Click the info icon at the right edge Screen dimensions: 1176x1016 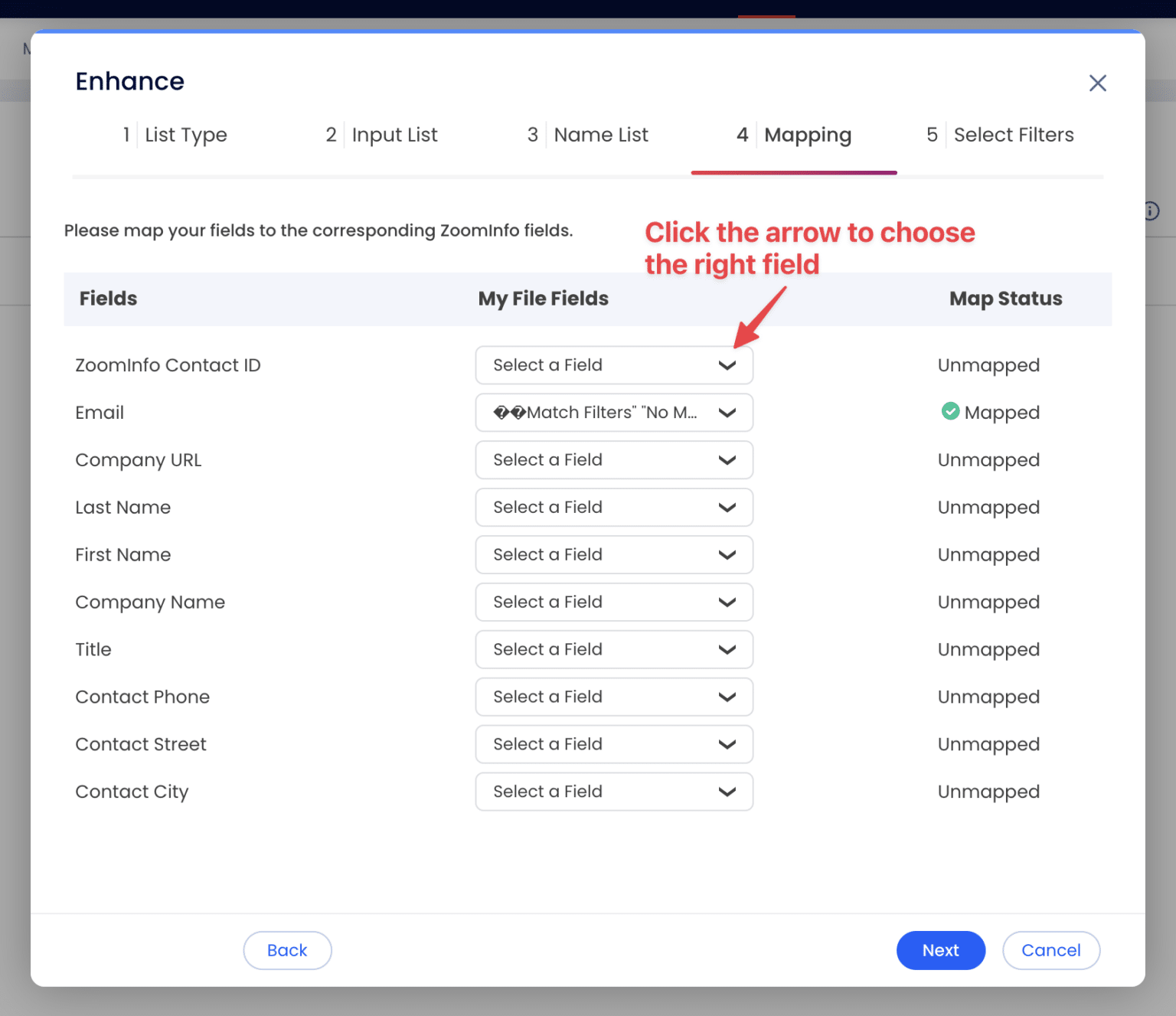point(1150,211)
